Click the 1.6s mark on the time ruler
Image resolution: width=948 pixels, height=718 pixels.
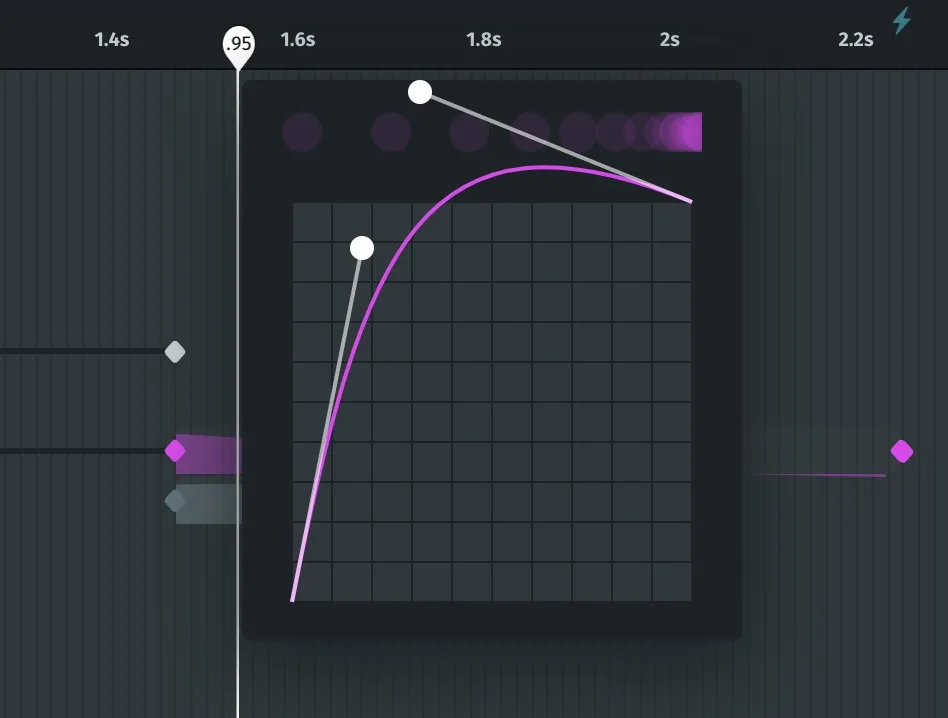click(x=297, y=40)
